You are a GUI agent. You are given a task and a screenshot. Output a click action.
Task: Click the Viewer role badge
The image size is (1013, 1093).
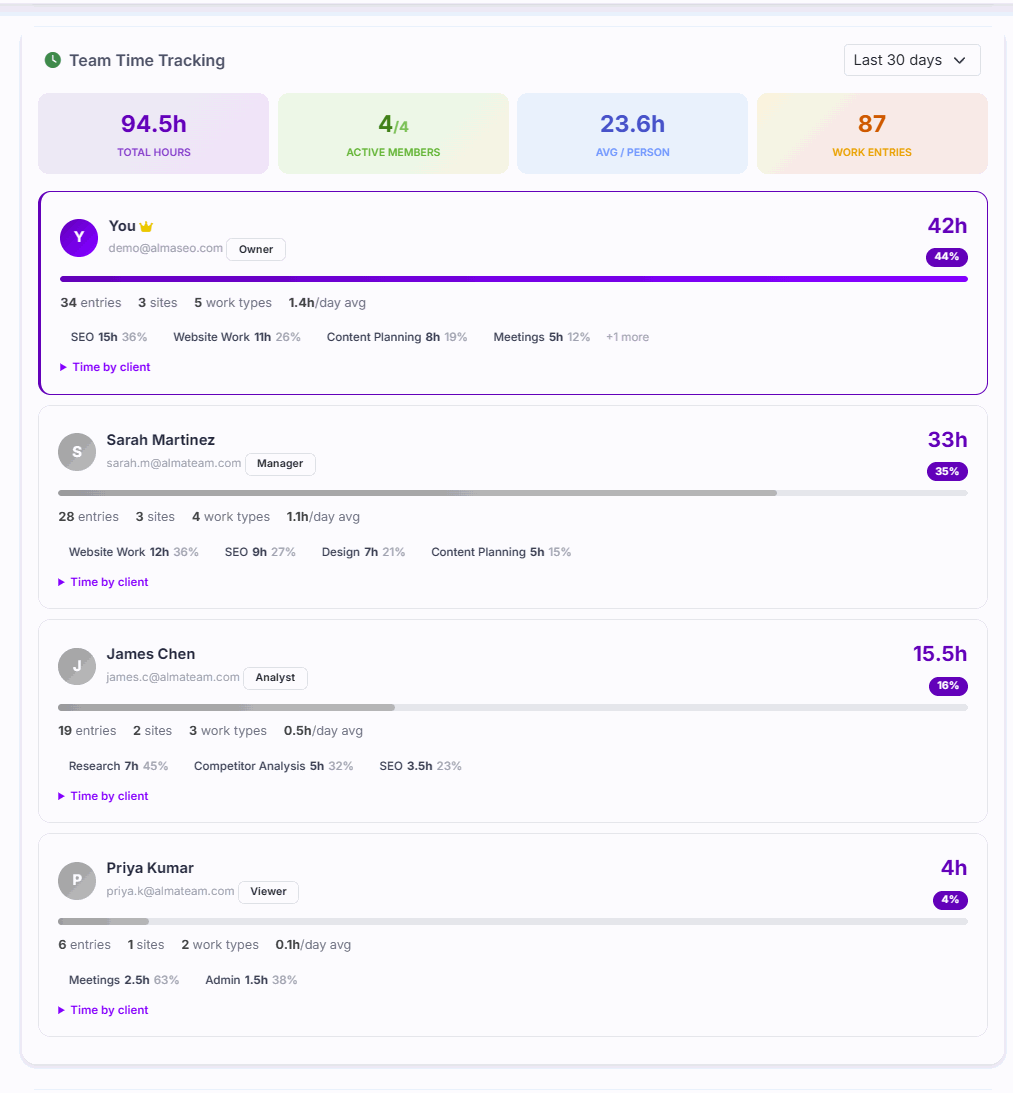coord(268,892)
